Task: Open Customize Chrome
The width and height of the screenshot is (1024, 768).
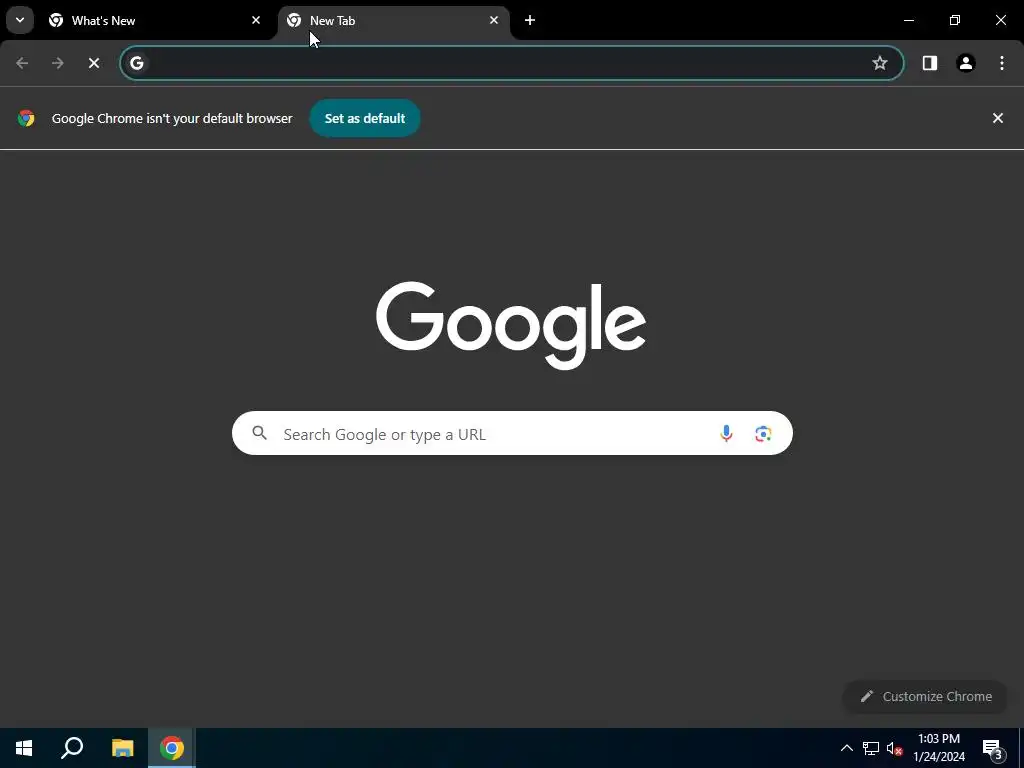Action: tap(925, 696)
